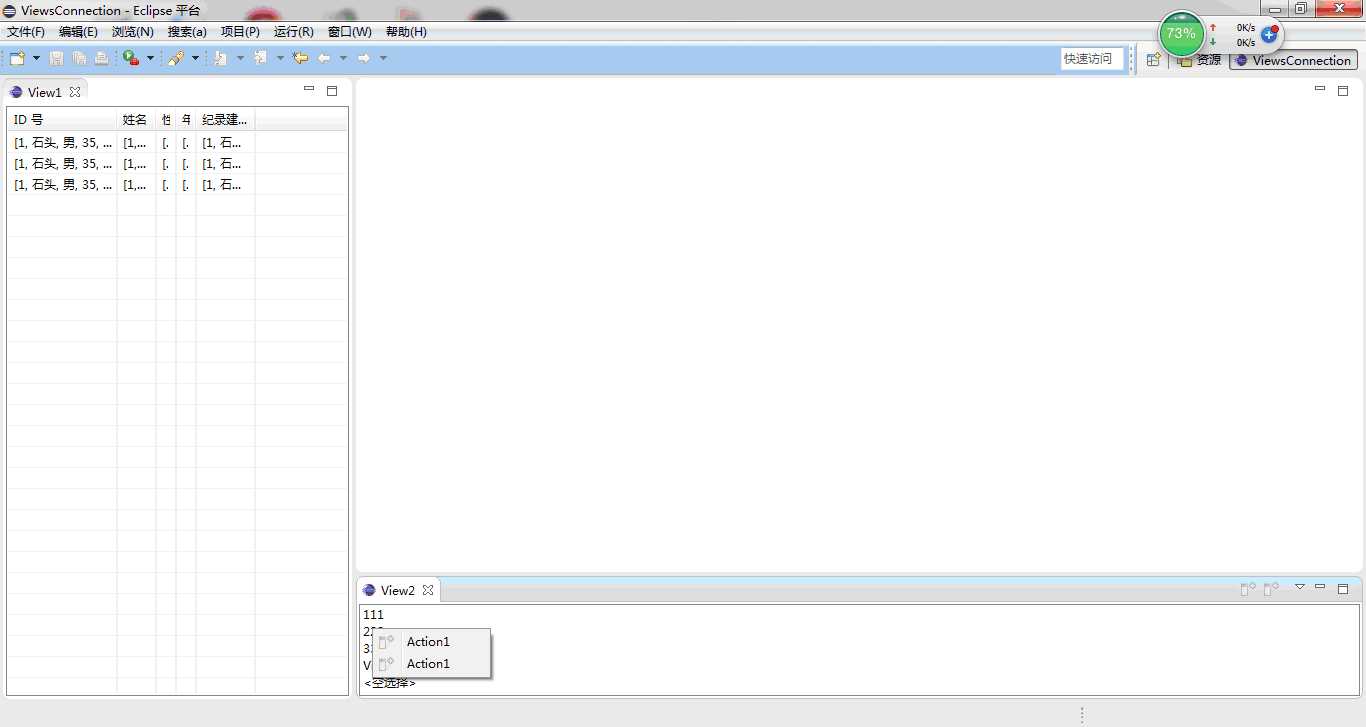Open the 浏览(N) menu
Image resolution: width=1366 pixels, height=727 pixels.
[133, 32]
